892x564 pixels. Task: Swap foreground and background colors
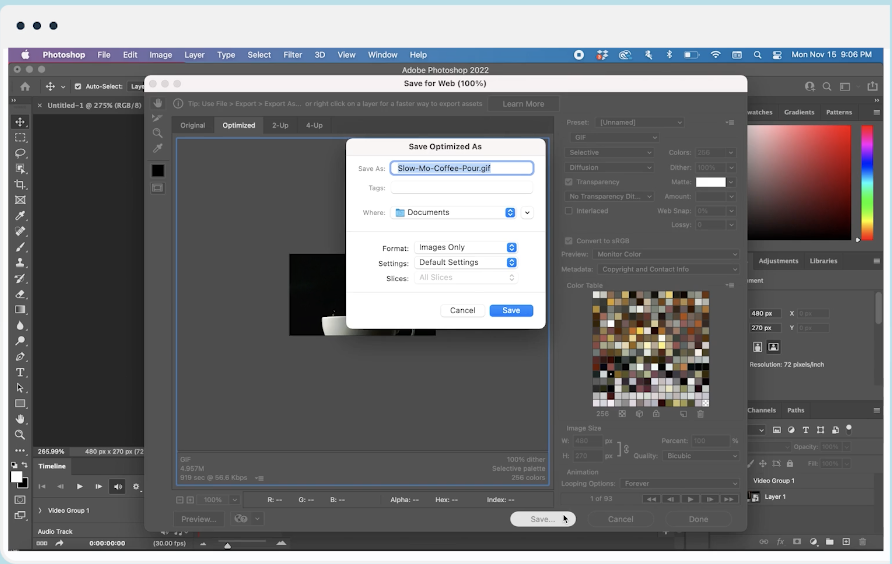(x=24, y=466)
